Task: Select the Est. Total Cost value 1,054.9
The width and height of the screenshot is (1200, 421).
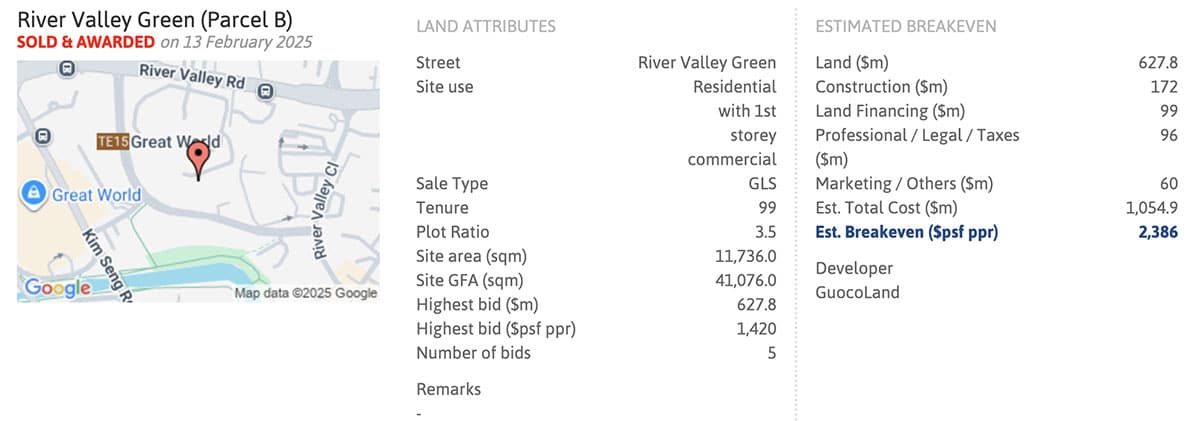Action: tap(1151, 208)
